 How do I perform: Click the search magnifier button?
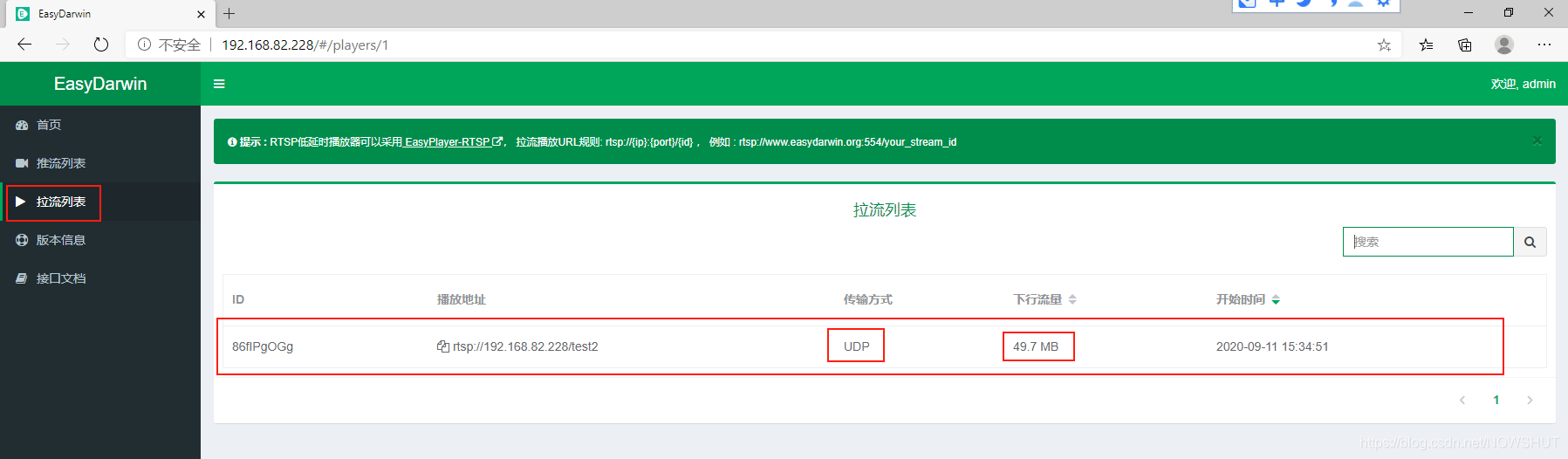click(x=1530, y=242)
